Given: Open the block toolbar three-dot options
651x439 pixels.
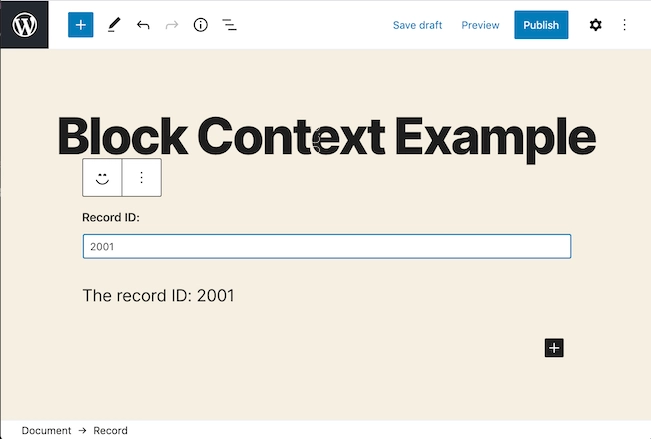Looking at the screenshot, I should 142,178.
